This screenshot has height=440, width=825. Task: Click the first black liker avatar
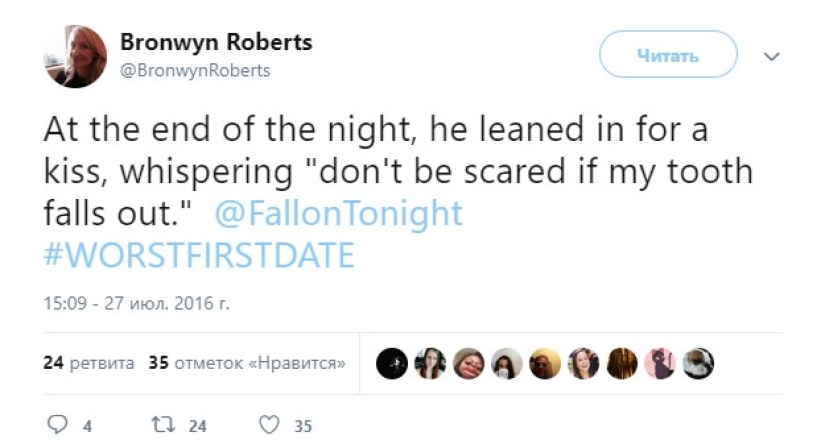coord(392,364)
